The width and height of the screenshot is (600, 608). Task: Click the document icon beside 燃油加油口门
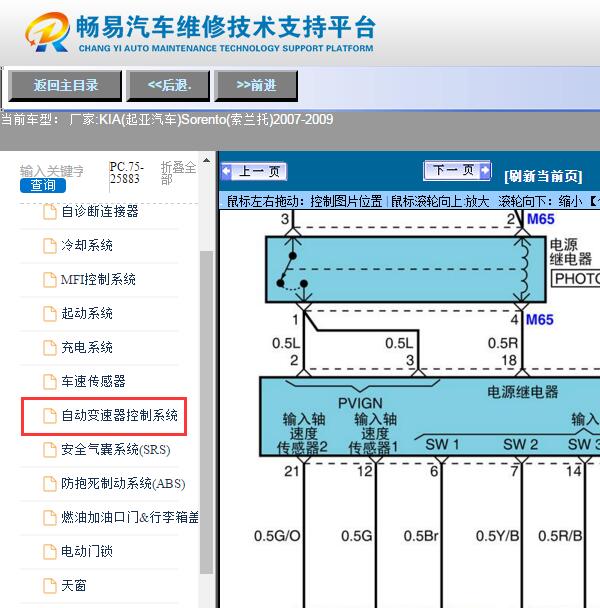click(x=50, y=517)
